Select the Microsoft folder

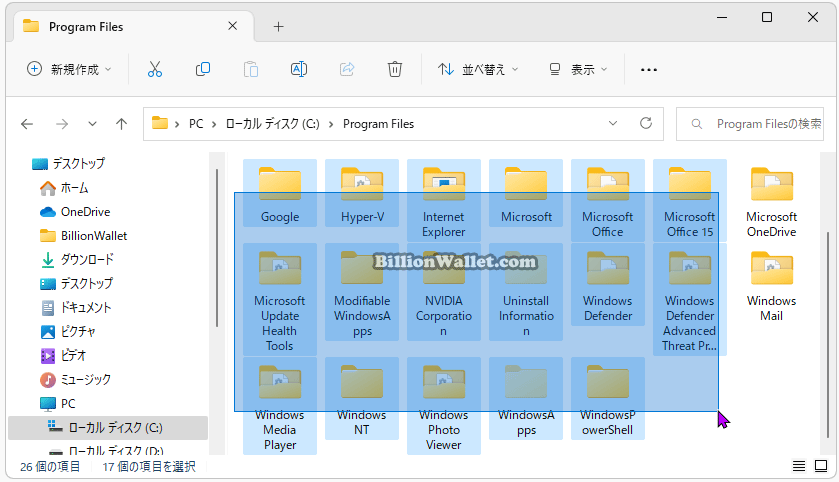(525, 193)
